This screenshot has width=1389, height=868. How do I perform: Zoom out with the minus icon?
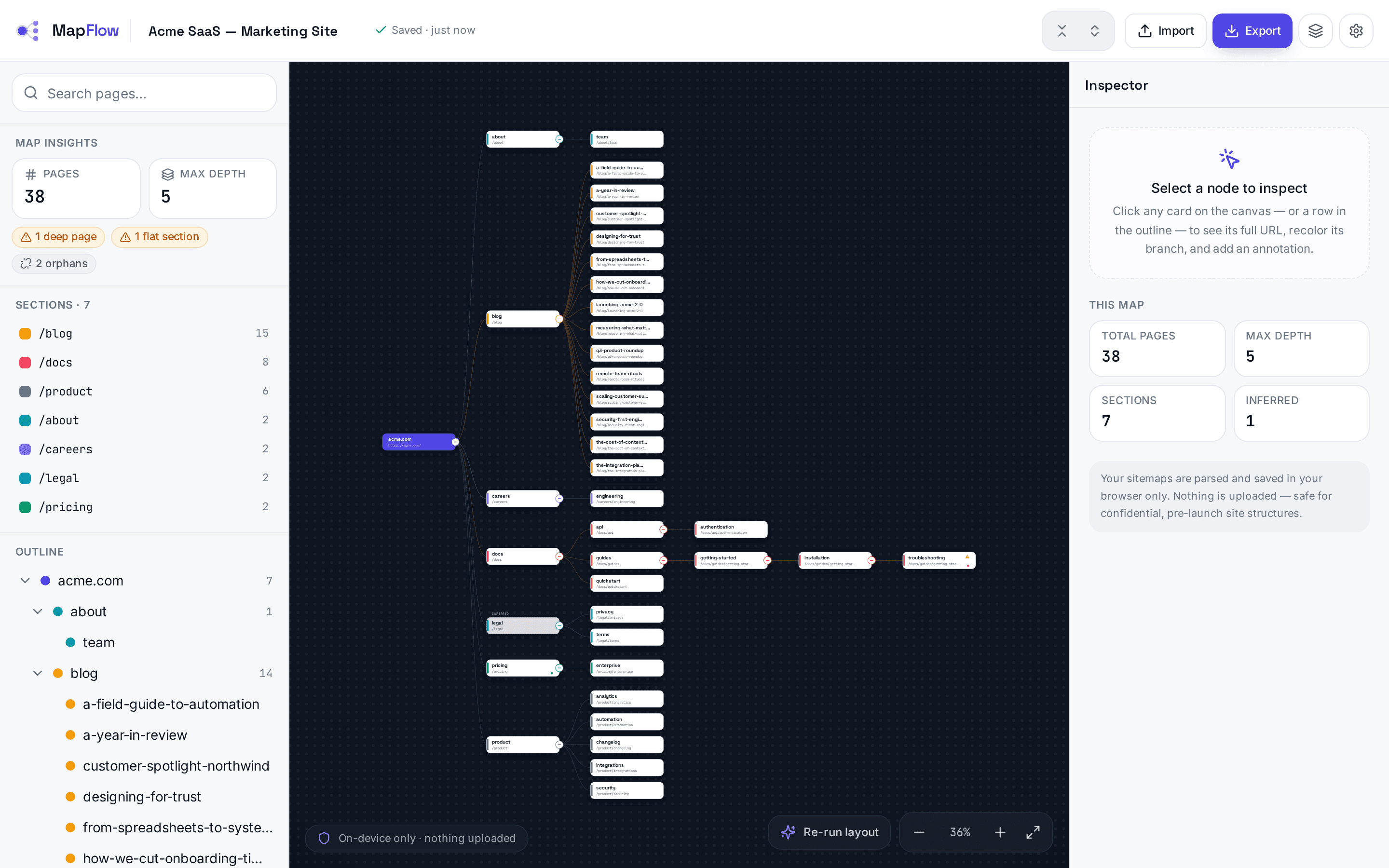coord(919,832)
